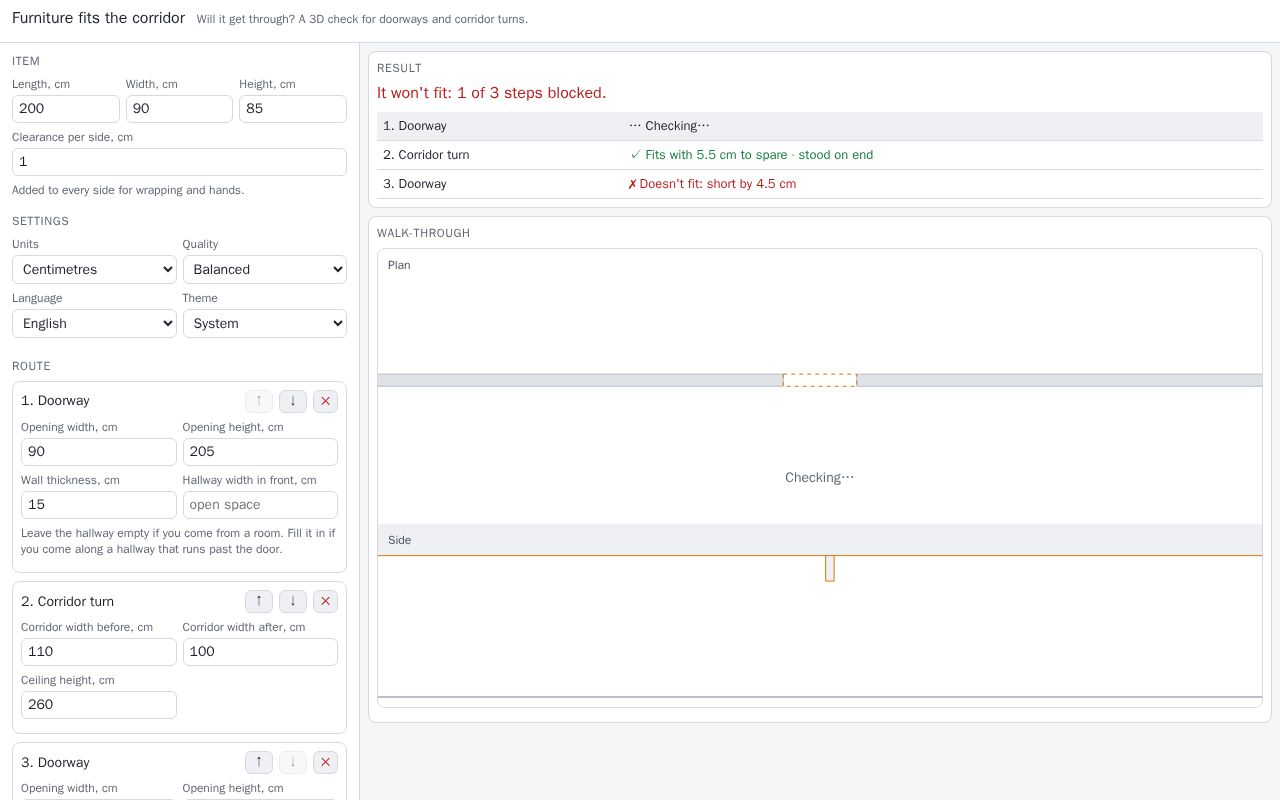Delete the Corridor turn step
This screenshot has width=1280, height=800.
(x=325, y=601)
